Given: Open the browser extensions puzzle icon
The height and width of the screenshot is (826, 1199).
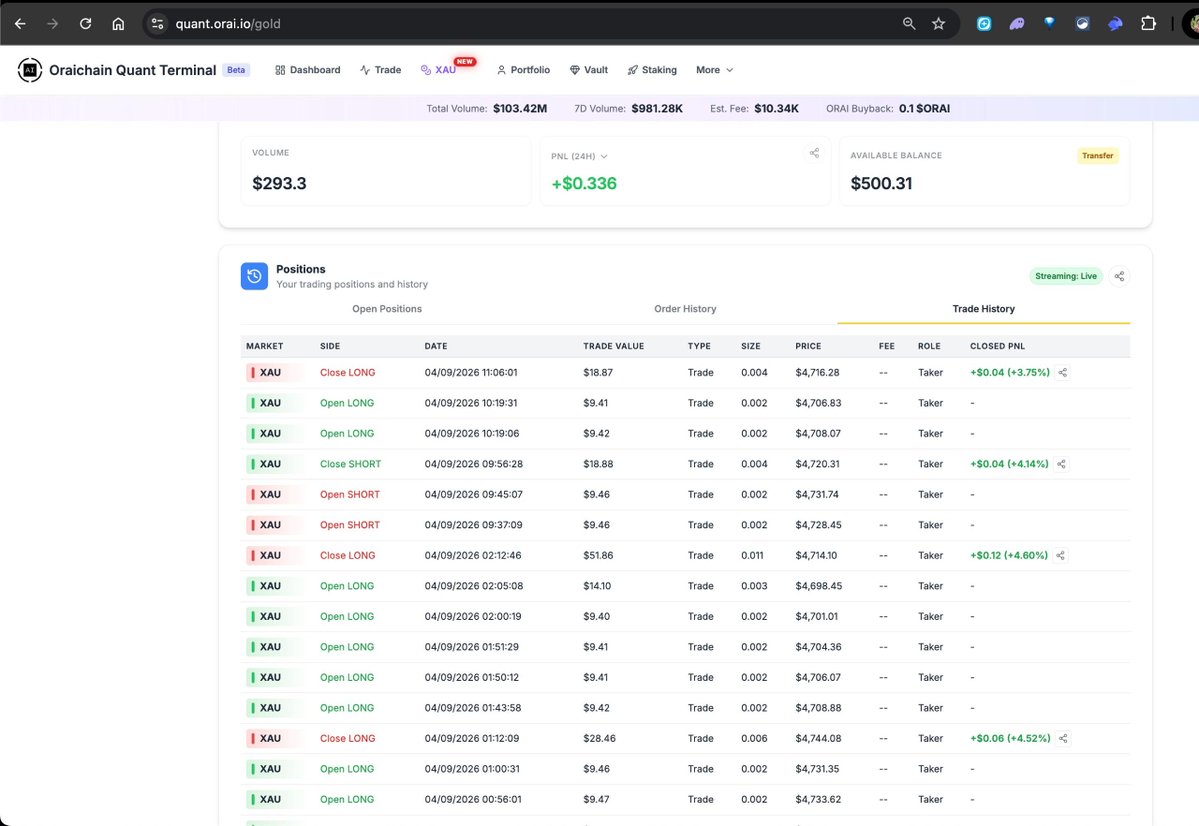Looking at the screenshot, I should 1149,24.
